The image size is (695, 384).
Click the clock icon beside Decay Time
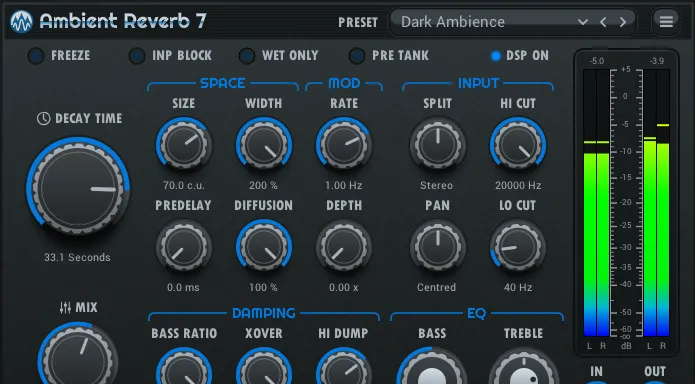[x=43, y=118]
